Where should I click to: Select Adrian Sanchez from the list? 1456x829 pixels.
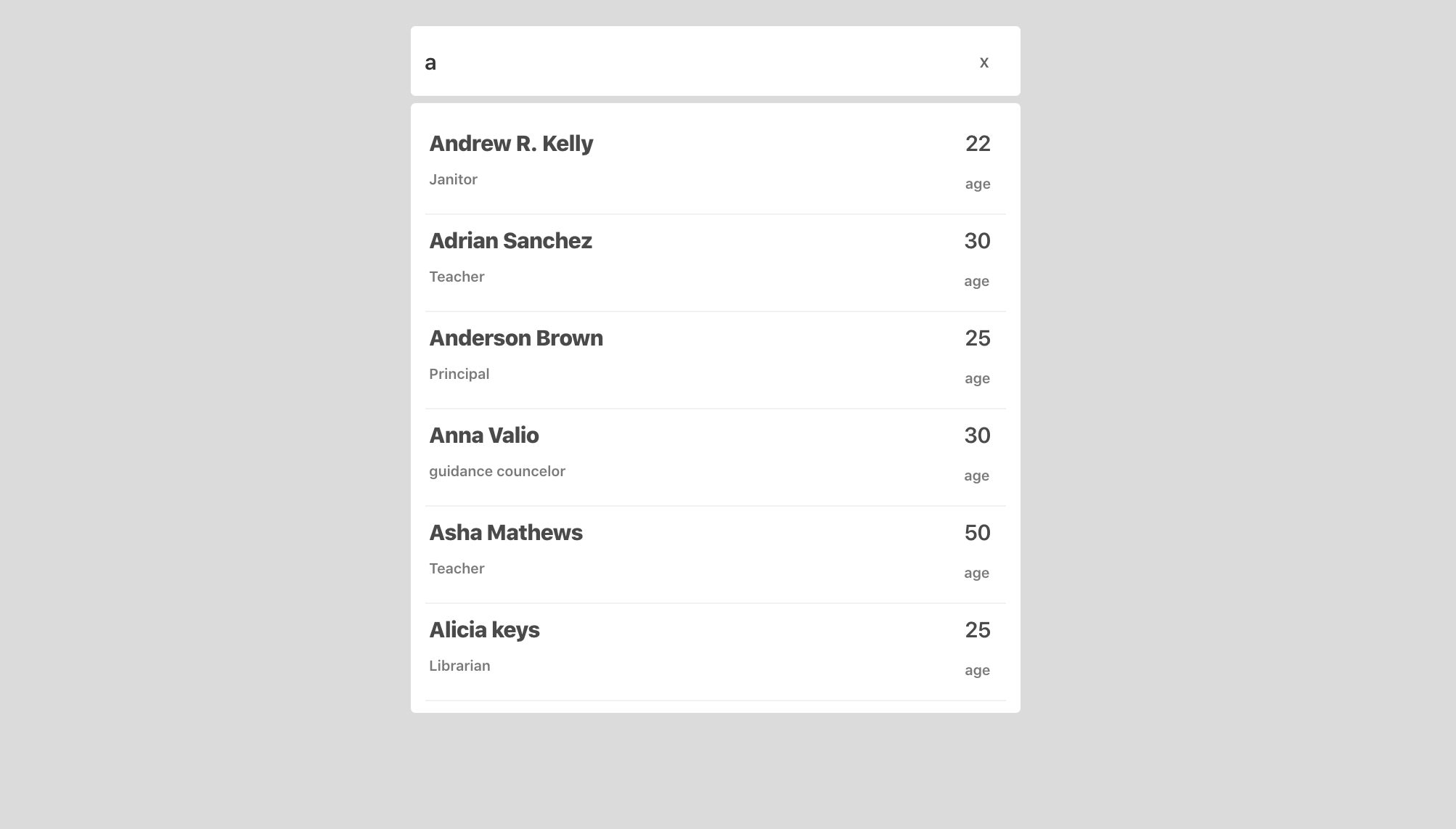coord(511,240)
